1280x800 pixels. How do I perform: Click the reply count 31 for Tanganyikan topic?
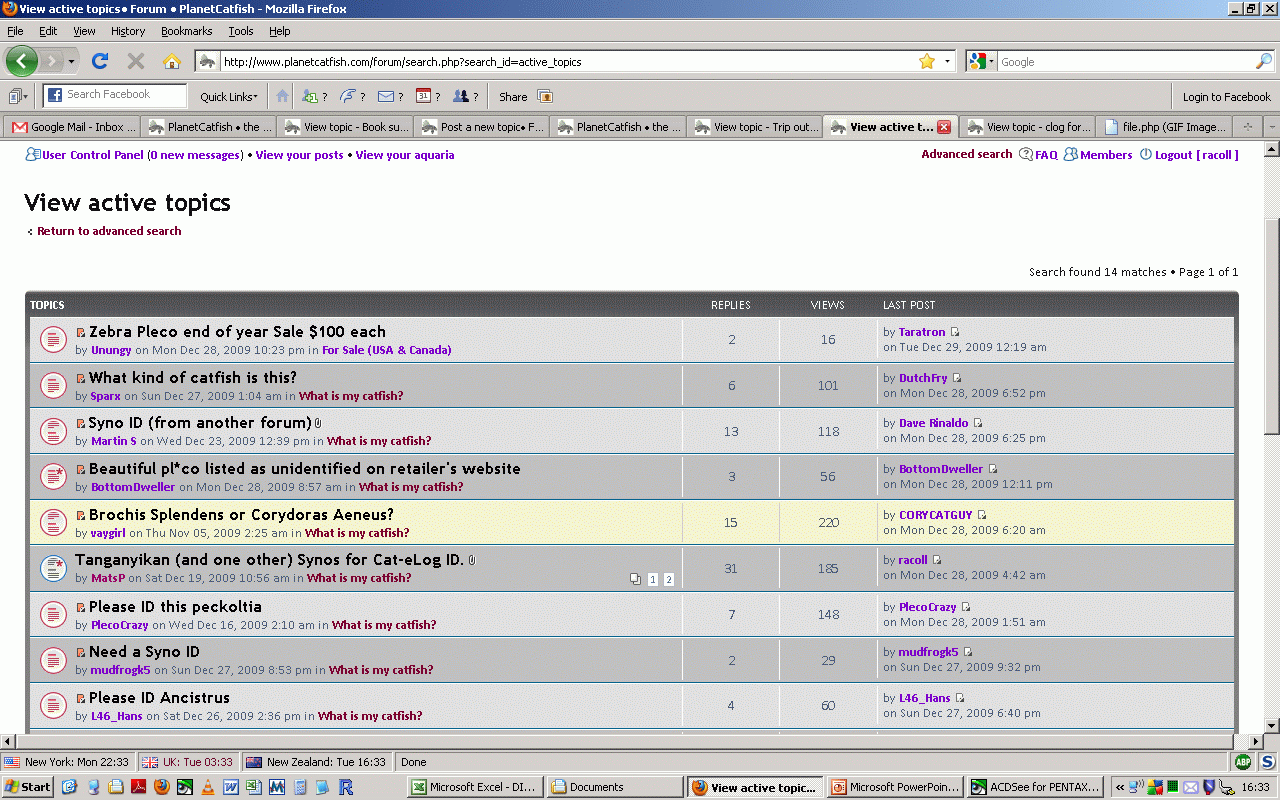coord(731,569)
